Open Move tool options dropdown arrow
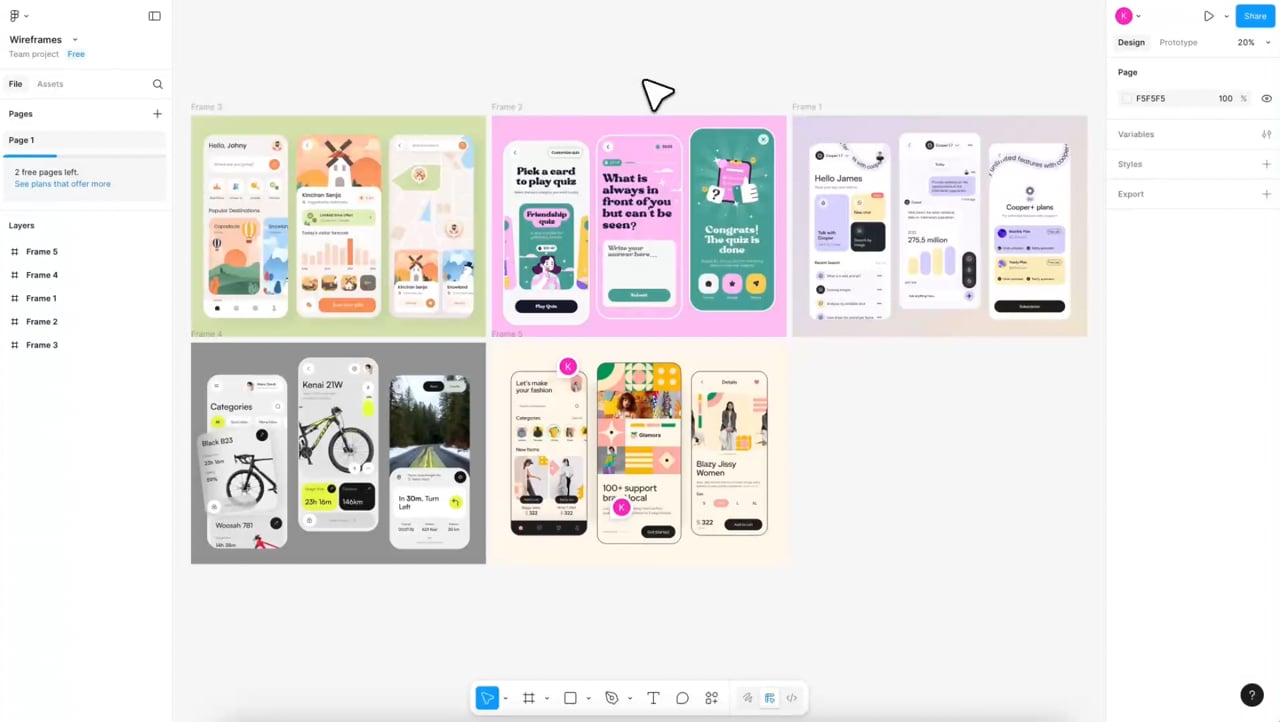Image resolution: width=1280 pixels, height=722 pixels. click(505, 698)
